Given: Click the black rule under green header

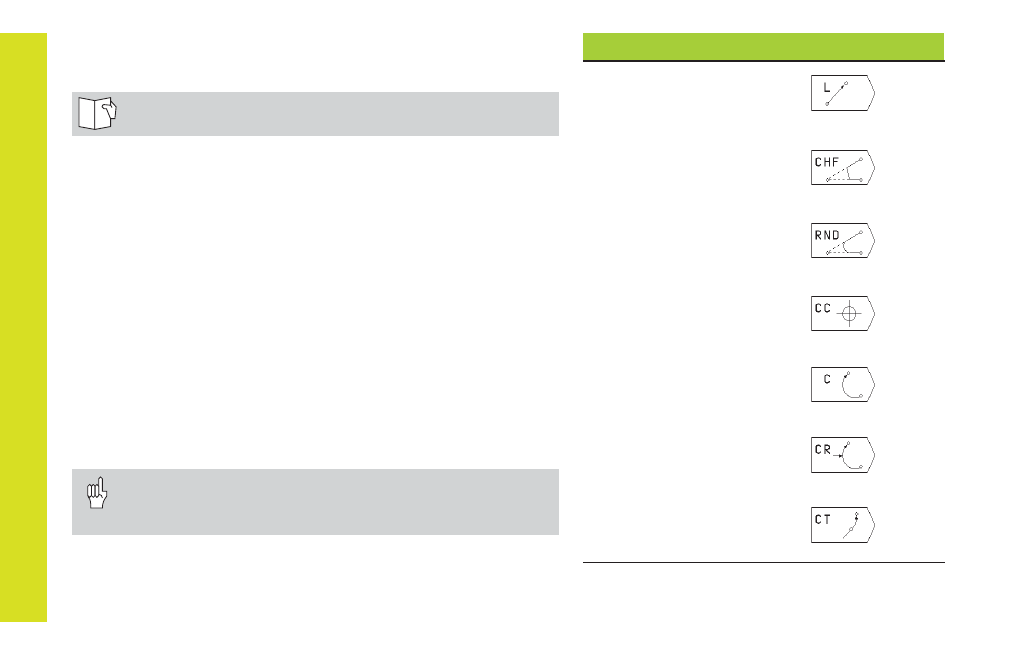Looking at the screenshot, I should 764,61.
